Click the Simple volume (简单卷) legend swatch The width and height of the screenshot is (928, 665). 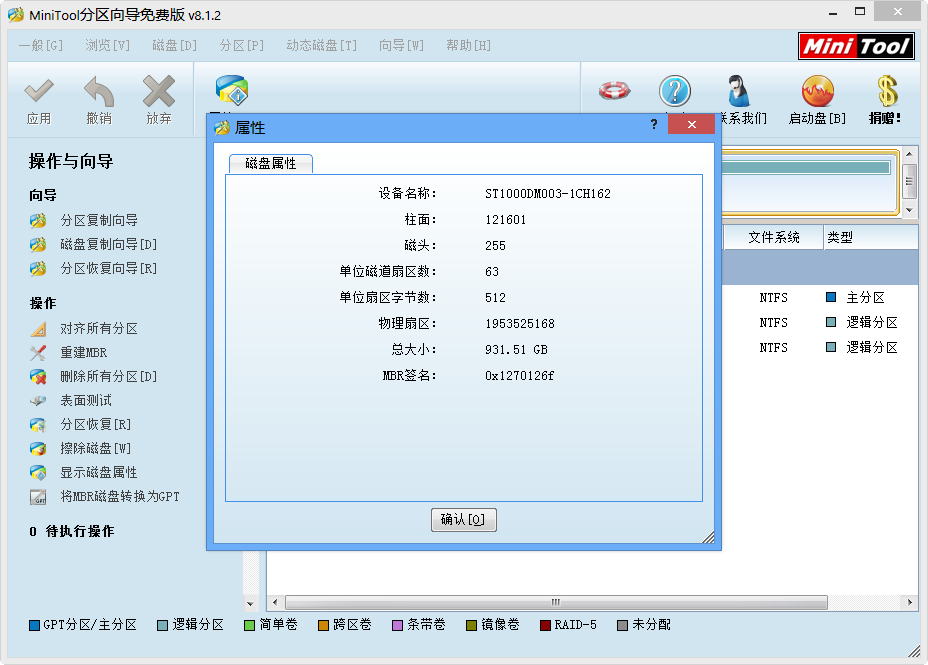coord(249,625)
